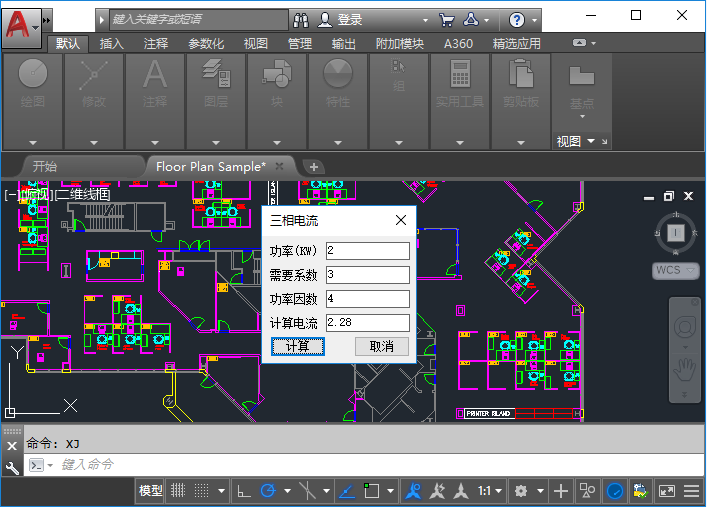
Task: Switch to the A360 ribbon tab
Action: coord(458,44)
